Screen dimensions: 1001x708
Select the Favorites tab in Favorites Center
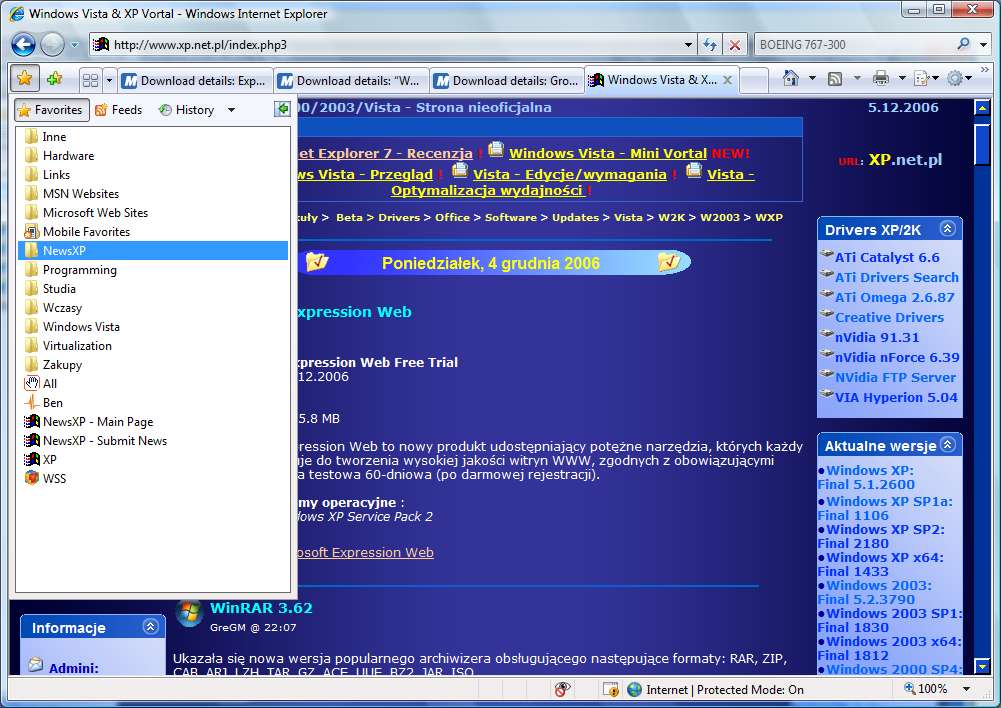tap(50, 110)
